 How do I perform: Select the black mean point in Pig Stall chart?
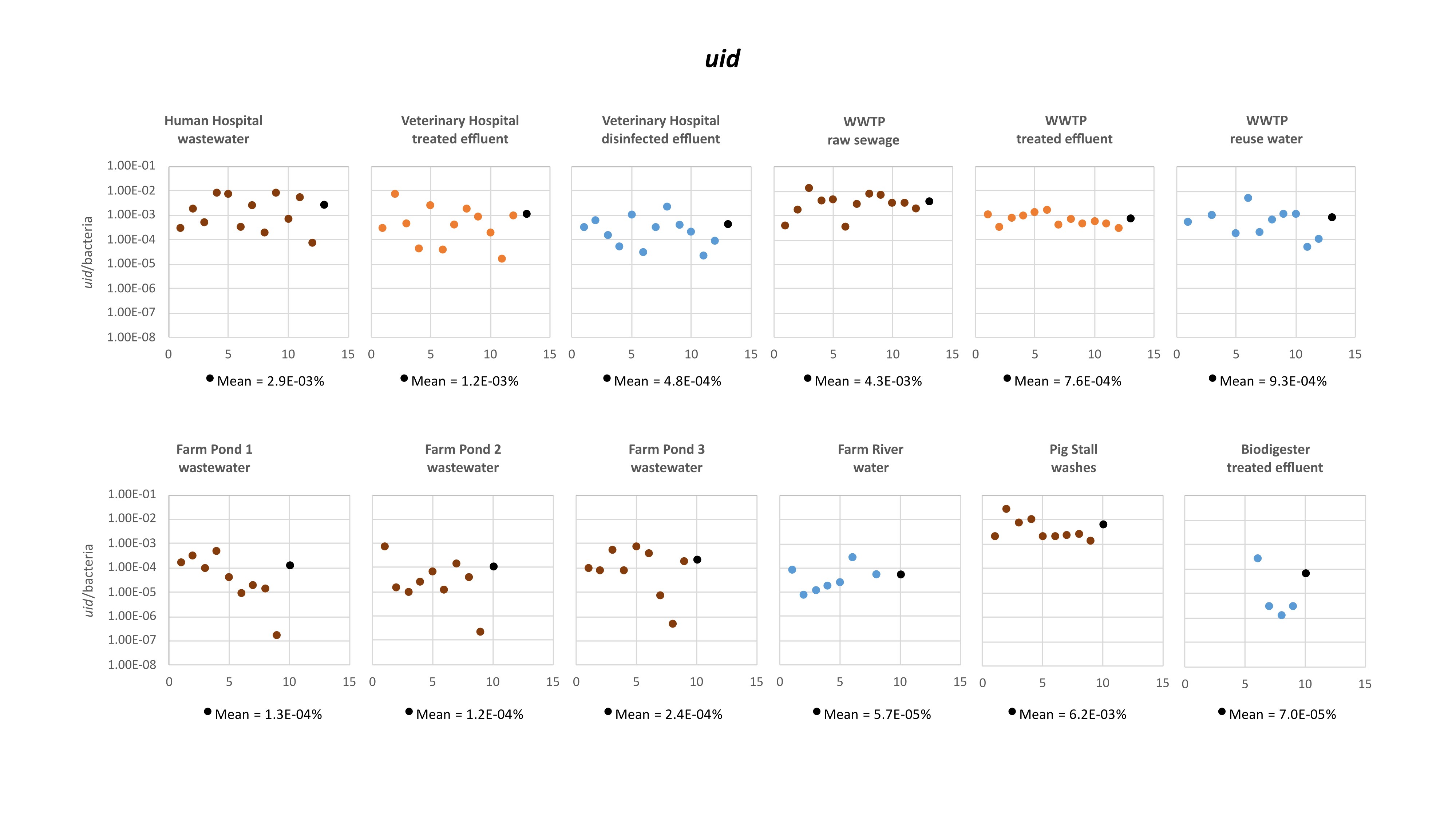coord(1103,525)
